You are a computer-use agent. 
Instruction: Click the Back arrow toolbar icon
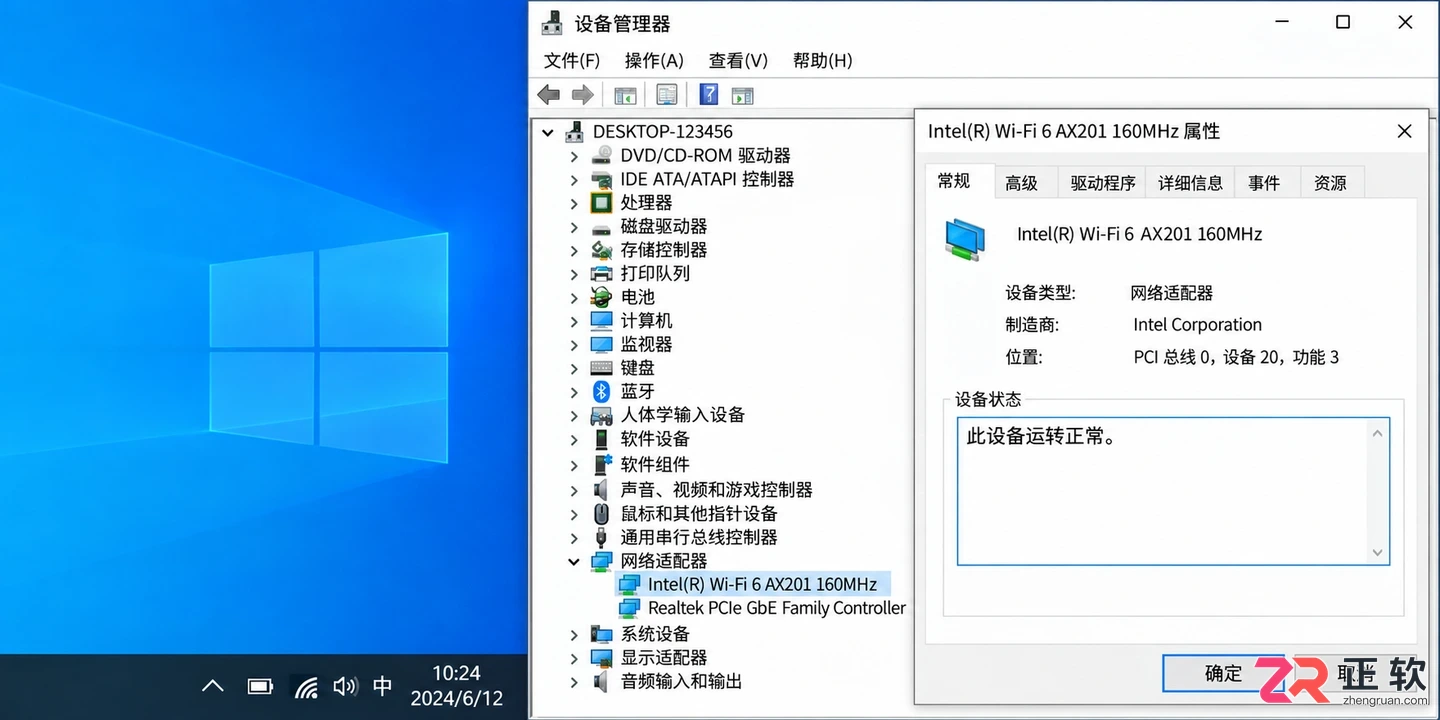tap(548, 95)
